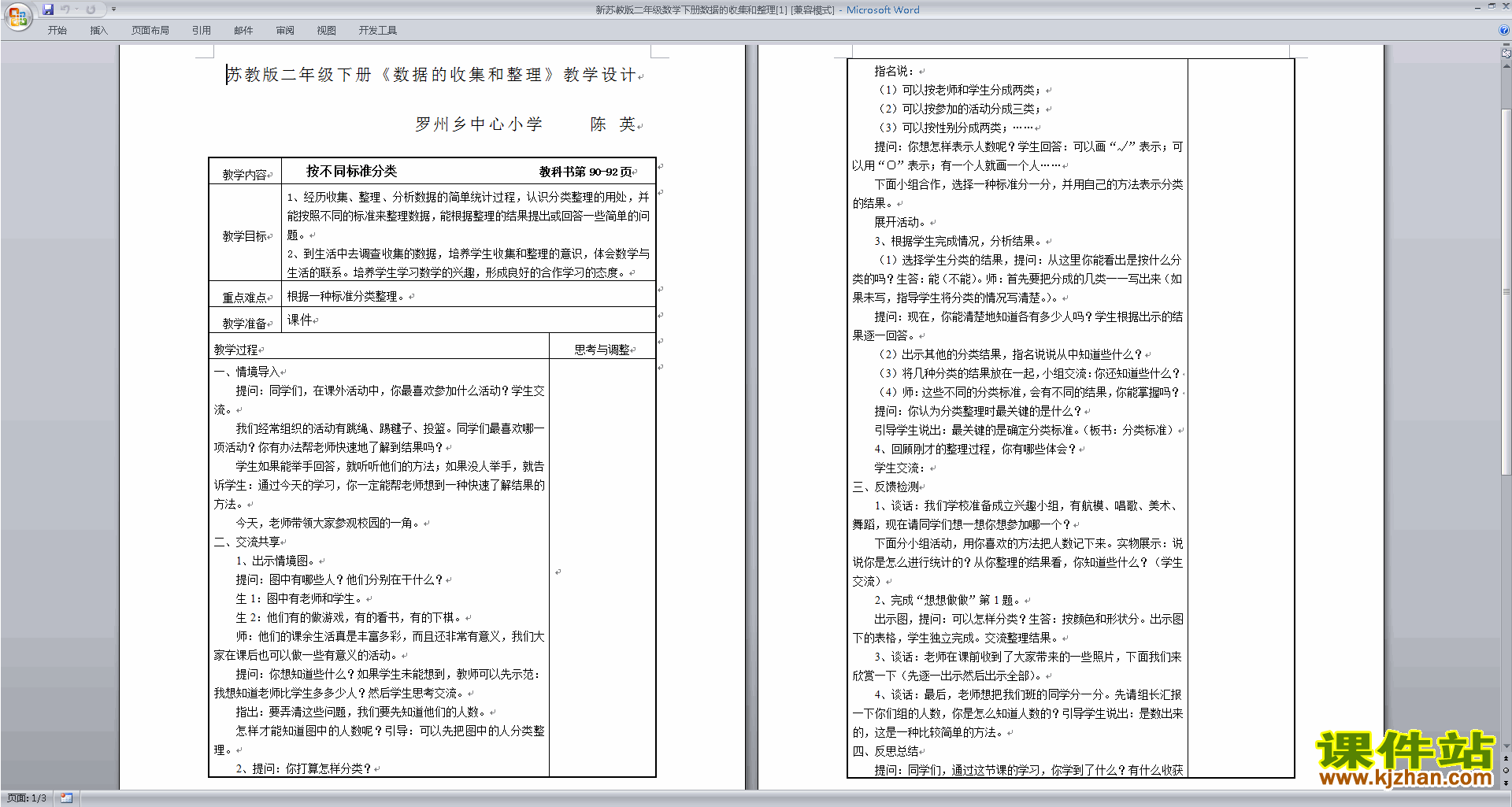
Task: Click the Redo icon in quick access
Action: (91, 9)
